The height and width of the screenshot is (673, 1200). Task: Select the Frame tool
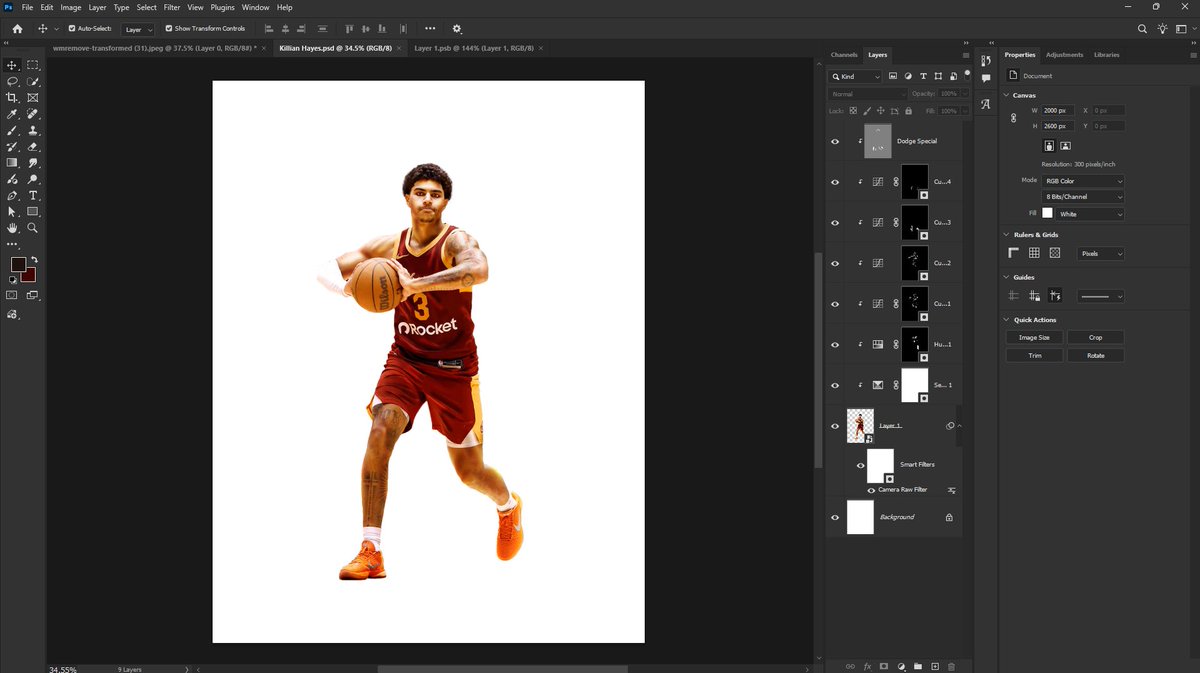coord(33,97)
